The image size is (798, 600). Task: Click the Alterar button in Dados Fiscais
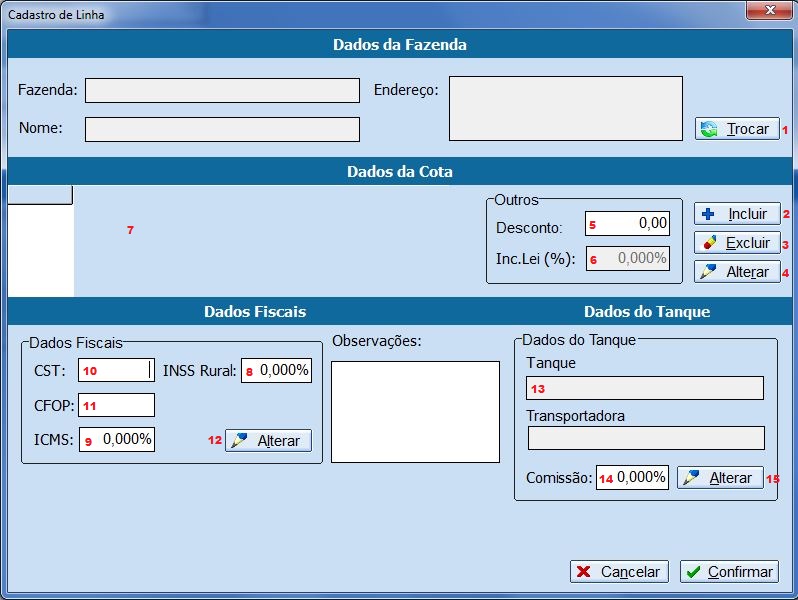[x=268, y=440]
